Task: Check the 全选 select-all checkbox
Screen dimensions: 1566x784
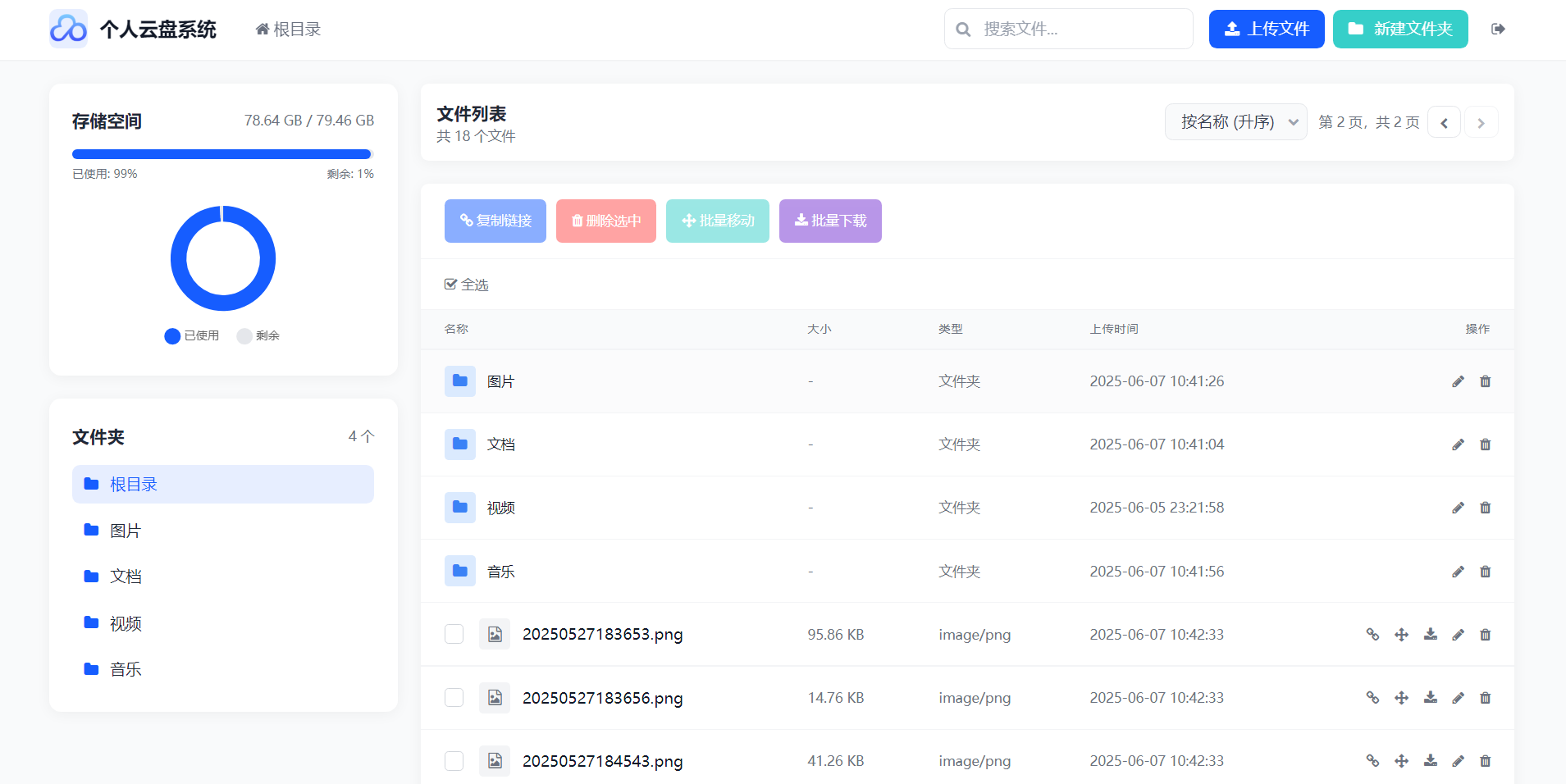Action: point(452,284)
